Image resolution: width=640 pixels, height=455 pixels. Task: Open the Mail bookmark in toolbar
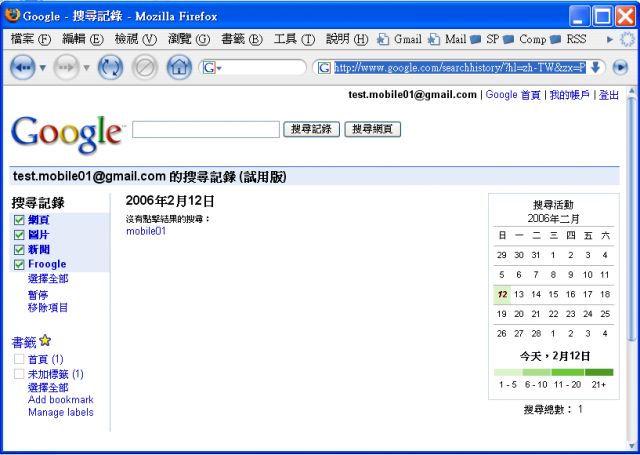447,39
